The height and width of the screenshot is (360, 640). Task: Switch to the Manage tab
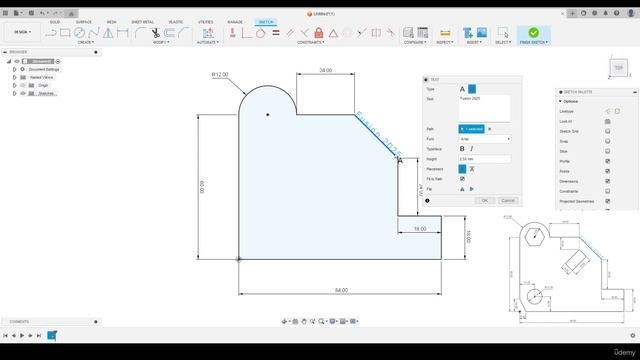tap(235, 22)
